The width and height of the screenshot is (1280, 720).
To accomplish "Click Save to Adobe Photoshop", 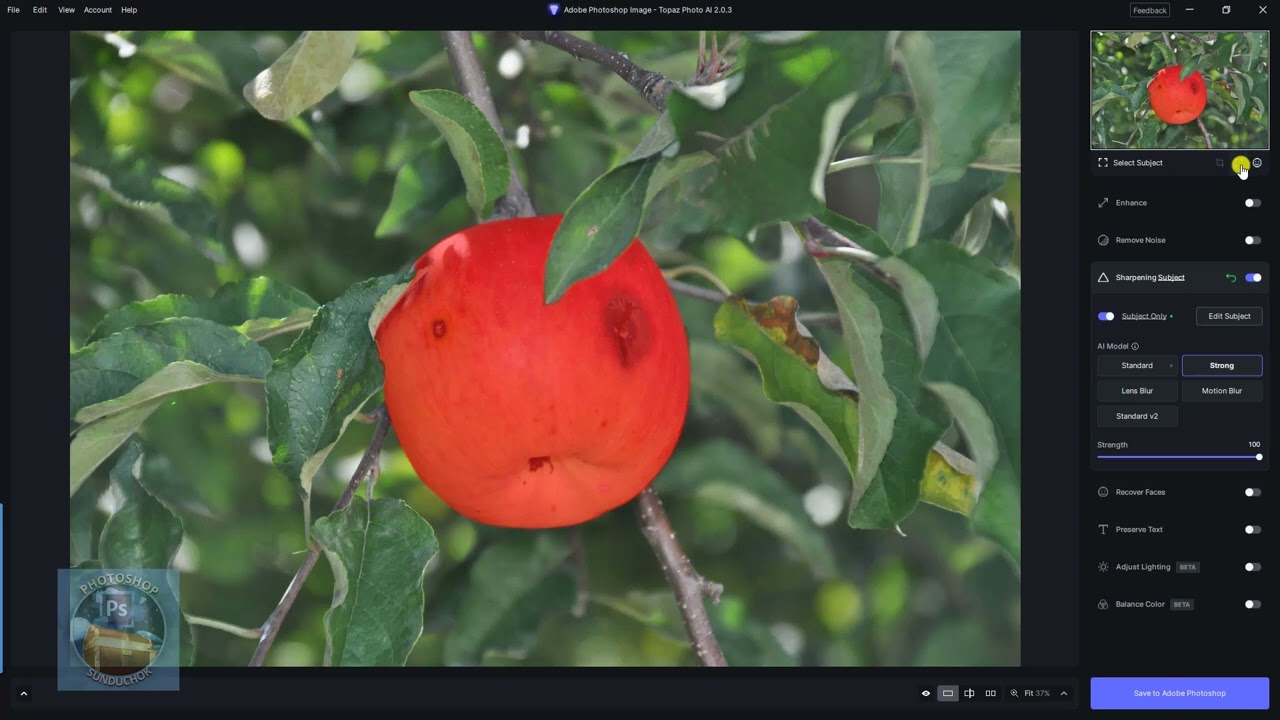I will pyautogui.click(x=1179, y=693).
